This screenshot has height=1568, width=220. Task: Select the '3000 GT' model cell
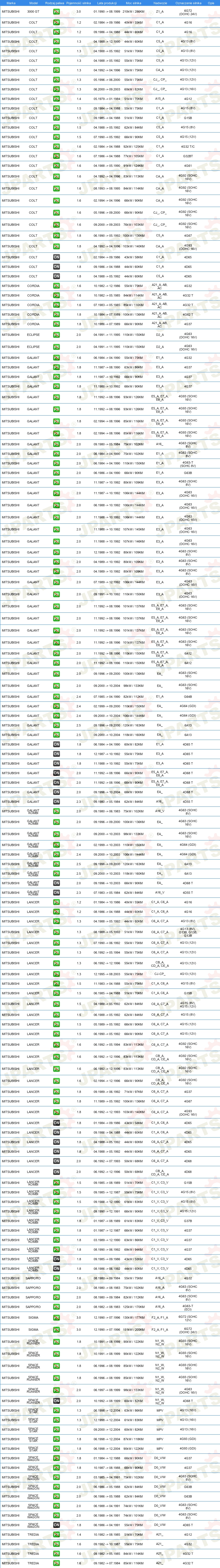pos(33,12)
